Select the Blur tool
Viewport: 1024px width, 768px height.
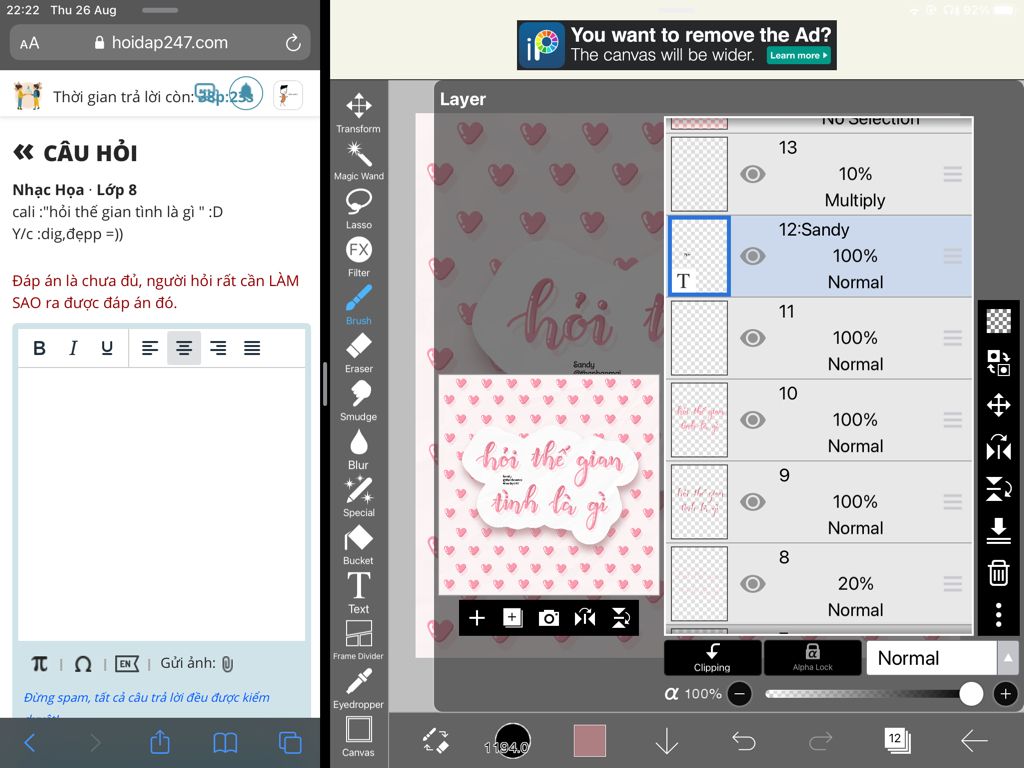359,448
